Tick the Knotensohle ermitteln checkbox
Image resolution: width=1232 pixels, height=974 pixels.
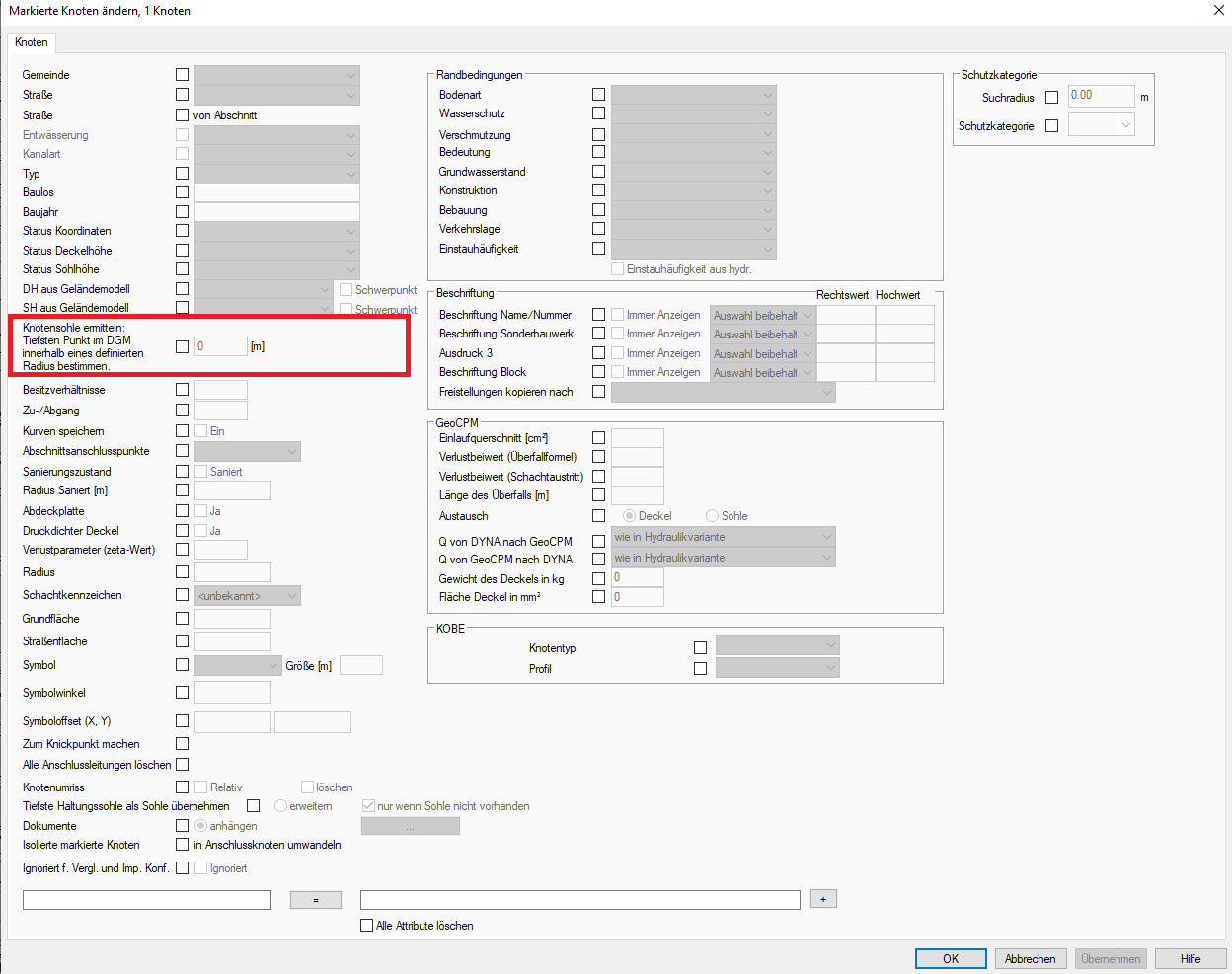point(182,346)
